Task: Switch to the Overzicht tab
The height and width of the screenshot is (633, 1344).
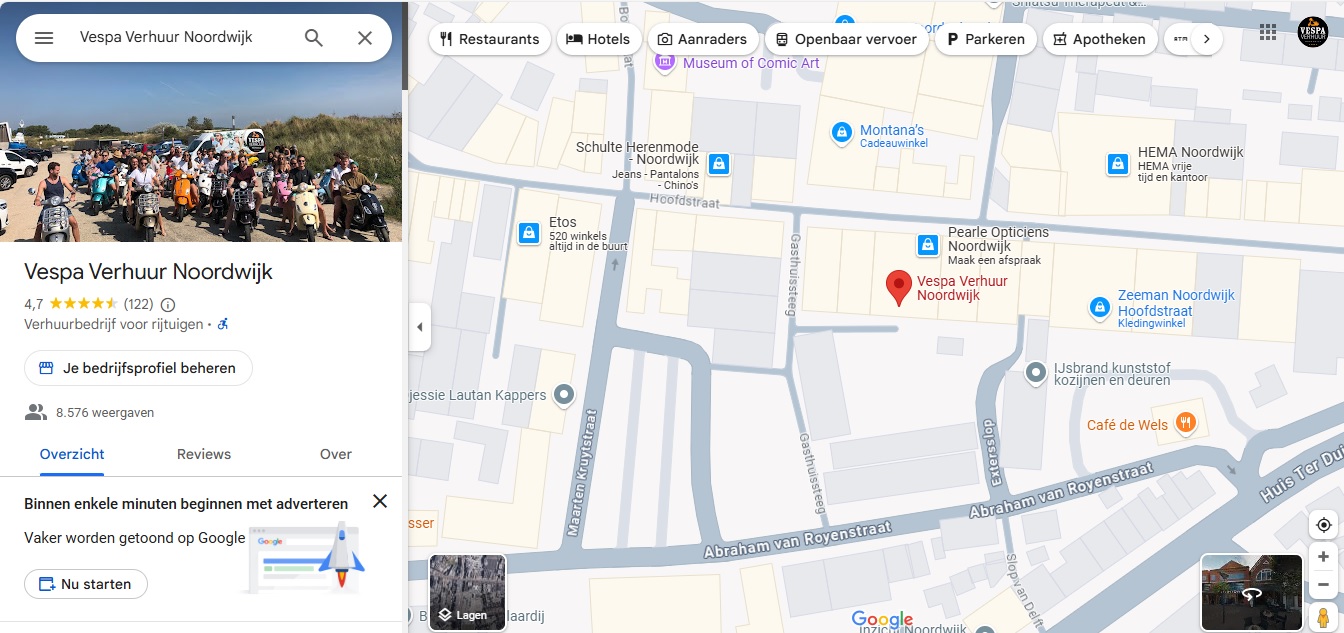Action: click(x=72, y=454)
